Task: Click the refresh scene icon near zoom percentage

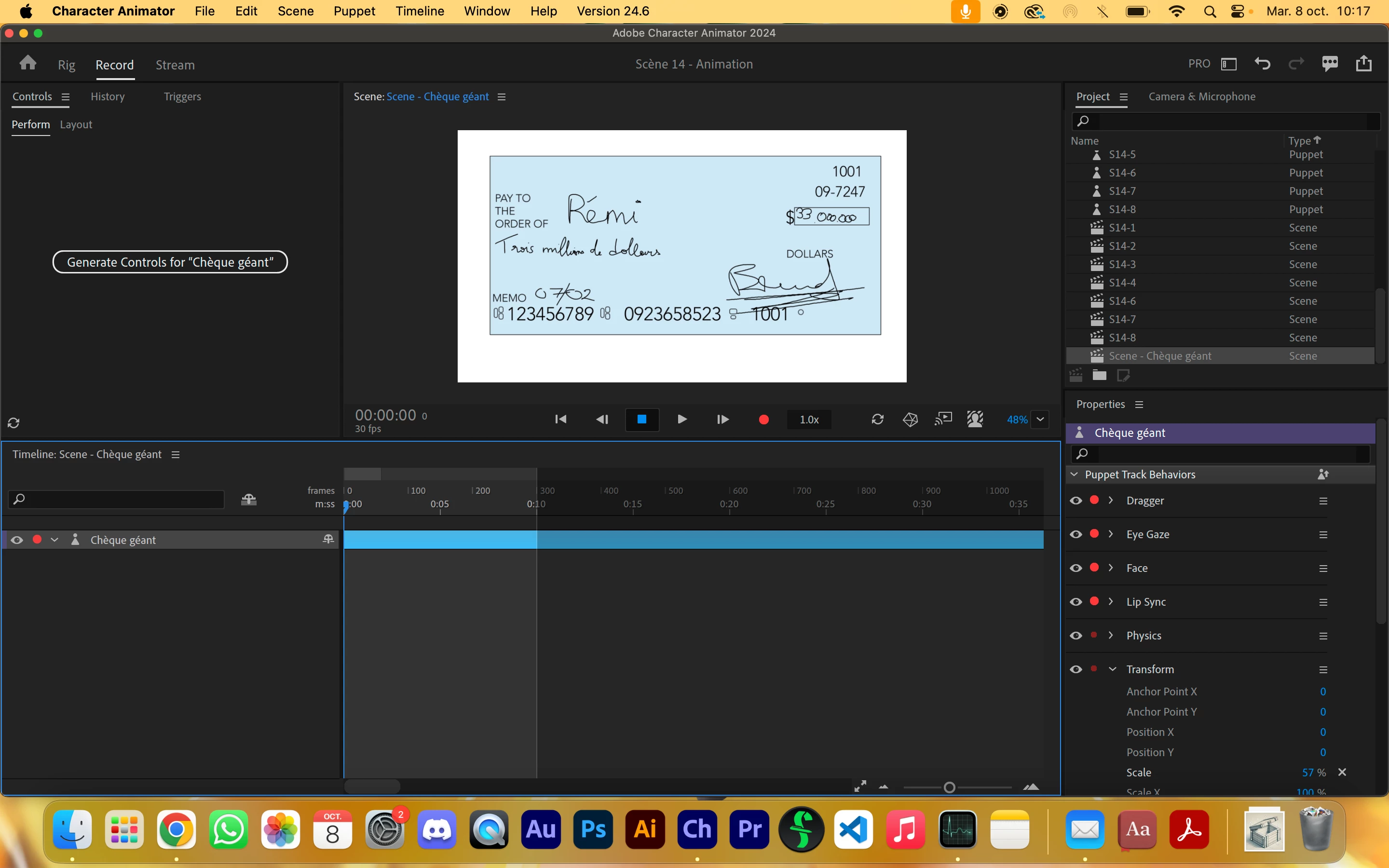Action: tap(877, 420)
